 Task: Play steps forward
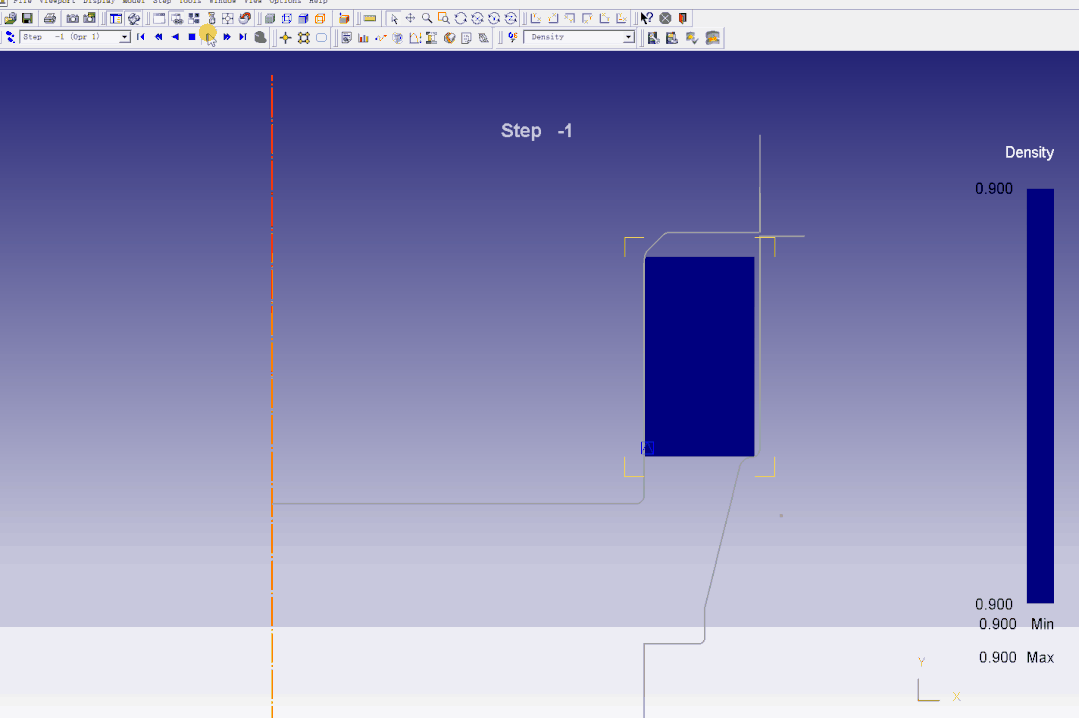pos(209,37)
